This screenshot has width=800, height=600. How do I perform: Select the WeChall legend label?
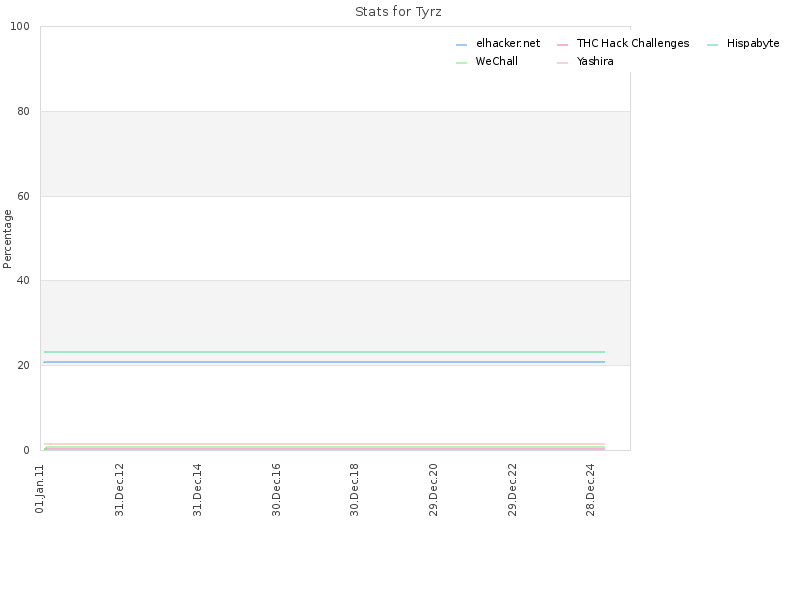496,61
